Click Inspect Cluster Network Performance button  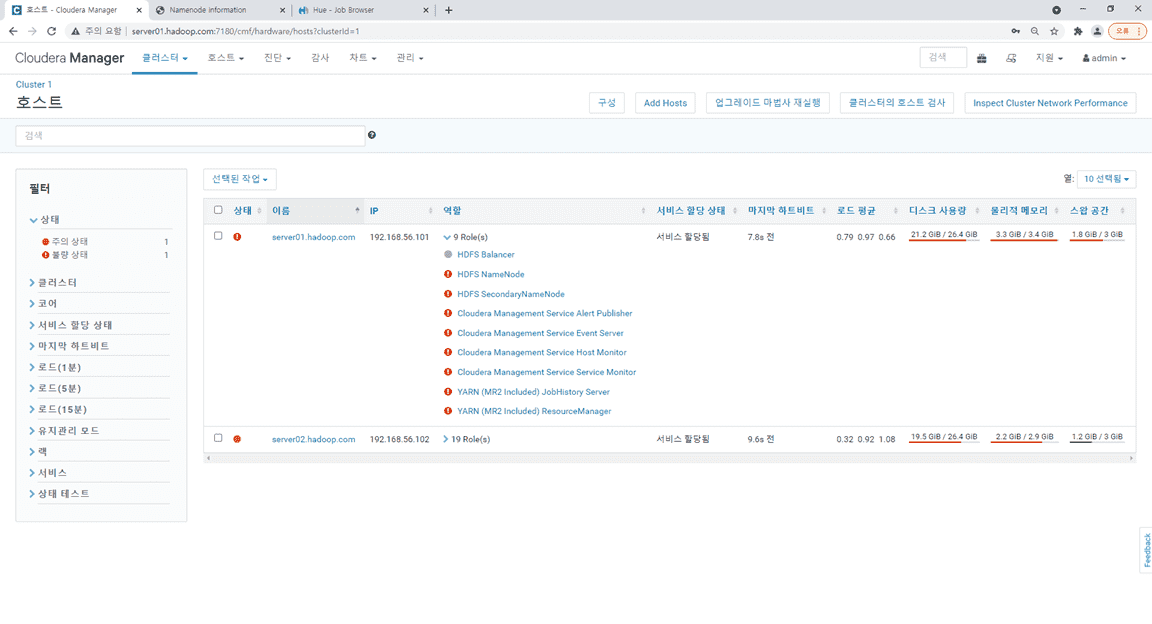coord(1050,103)
